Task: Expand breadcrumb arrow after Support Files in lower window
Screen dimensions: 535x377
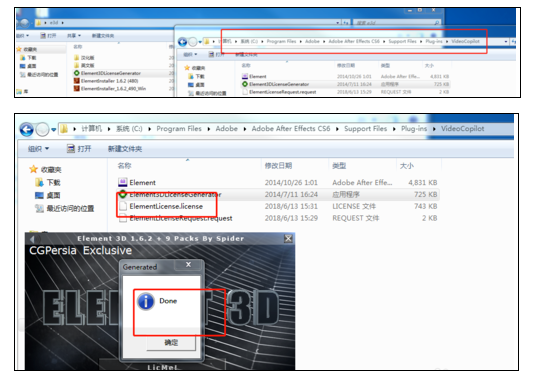Action: 394,129
